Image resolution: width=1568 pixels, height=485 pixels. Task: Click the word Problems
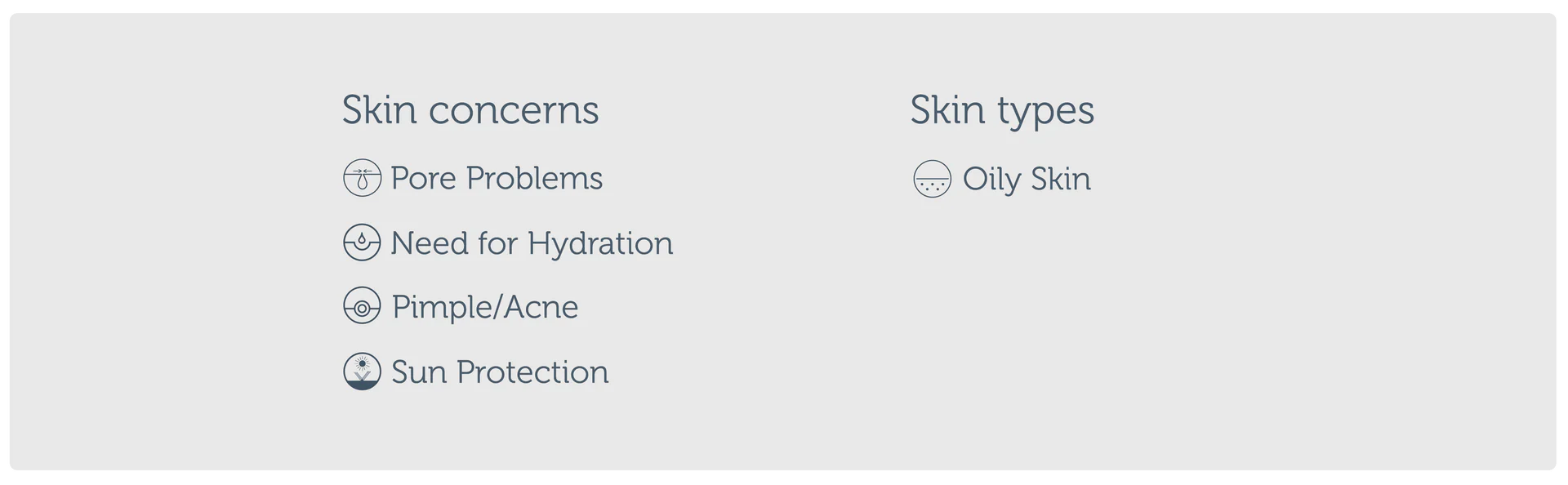pyautogui.click(x=534, y=178)
